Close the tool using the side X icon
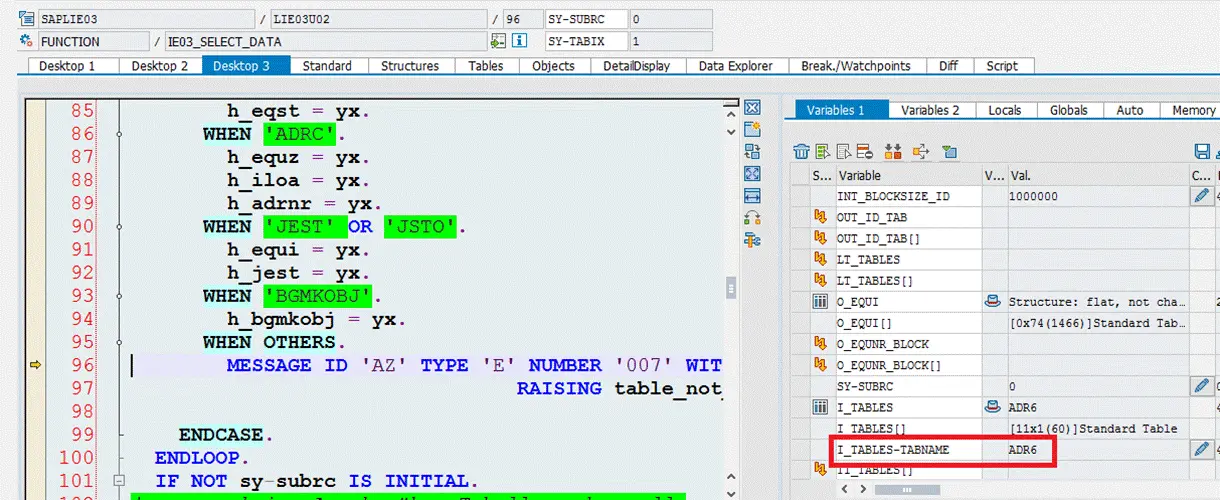1220x500 pixels. pyautogui.click(x=753, y=108)
